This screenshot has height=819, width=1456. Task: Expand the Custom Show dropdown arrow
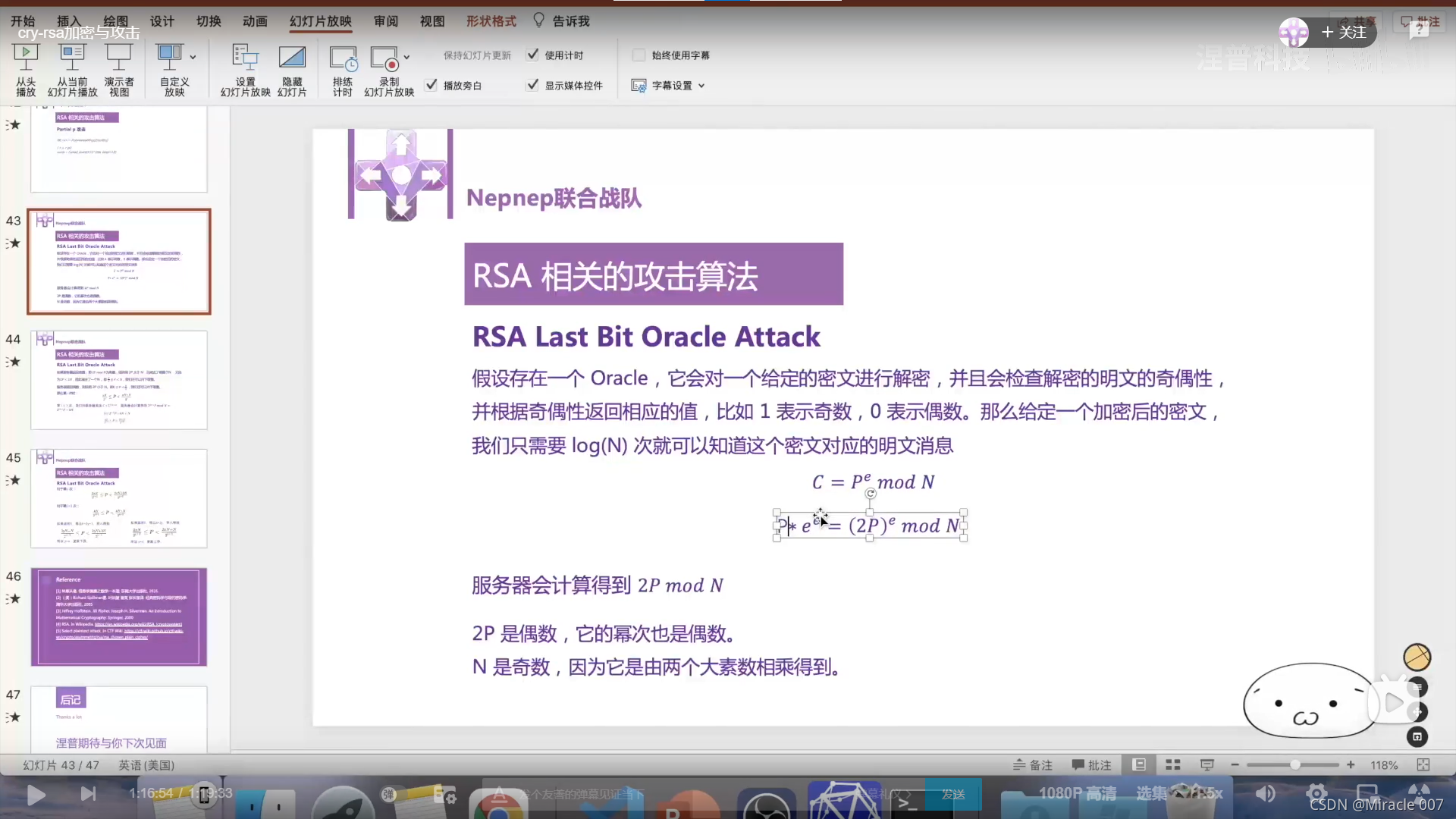click(x=193, y=57)
